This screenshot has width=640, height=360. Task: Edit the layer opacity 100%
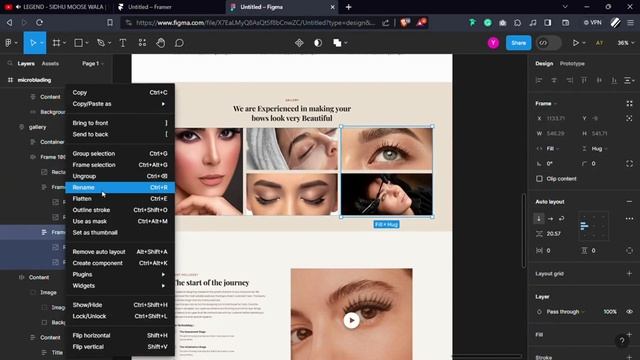610,312
